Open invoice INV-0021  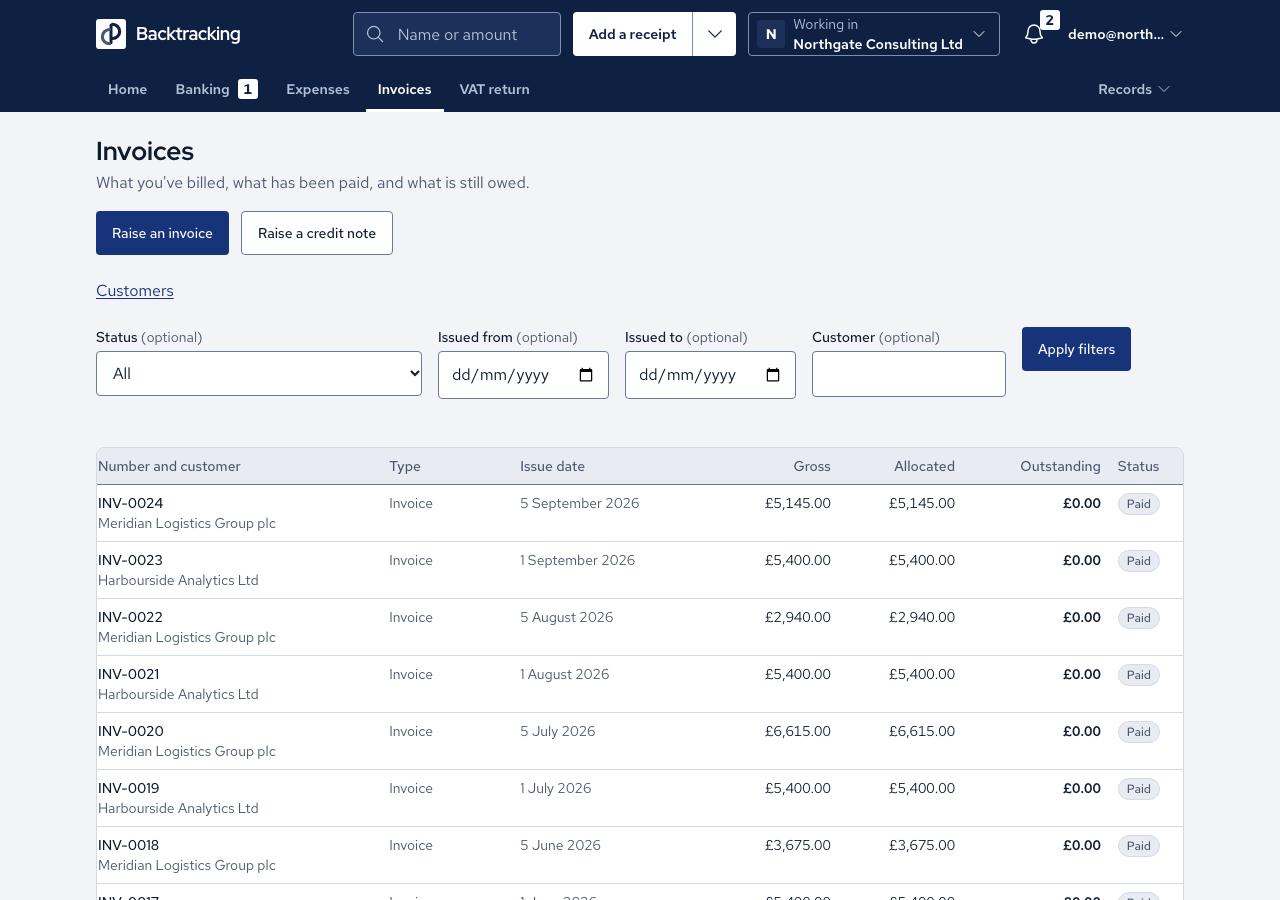(x=128, y=674)
